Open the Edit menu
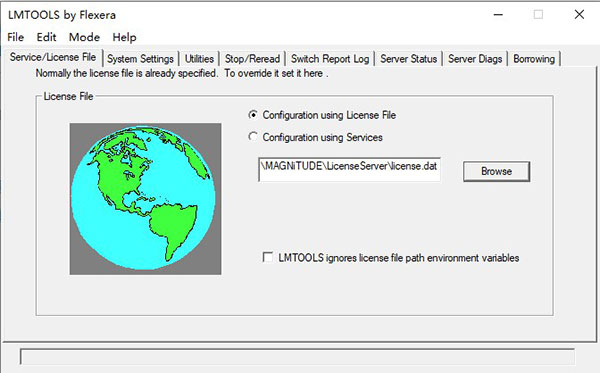This screenshot has width=600, height=373. click(x=46, y=37)
